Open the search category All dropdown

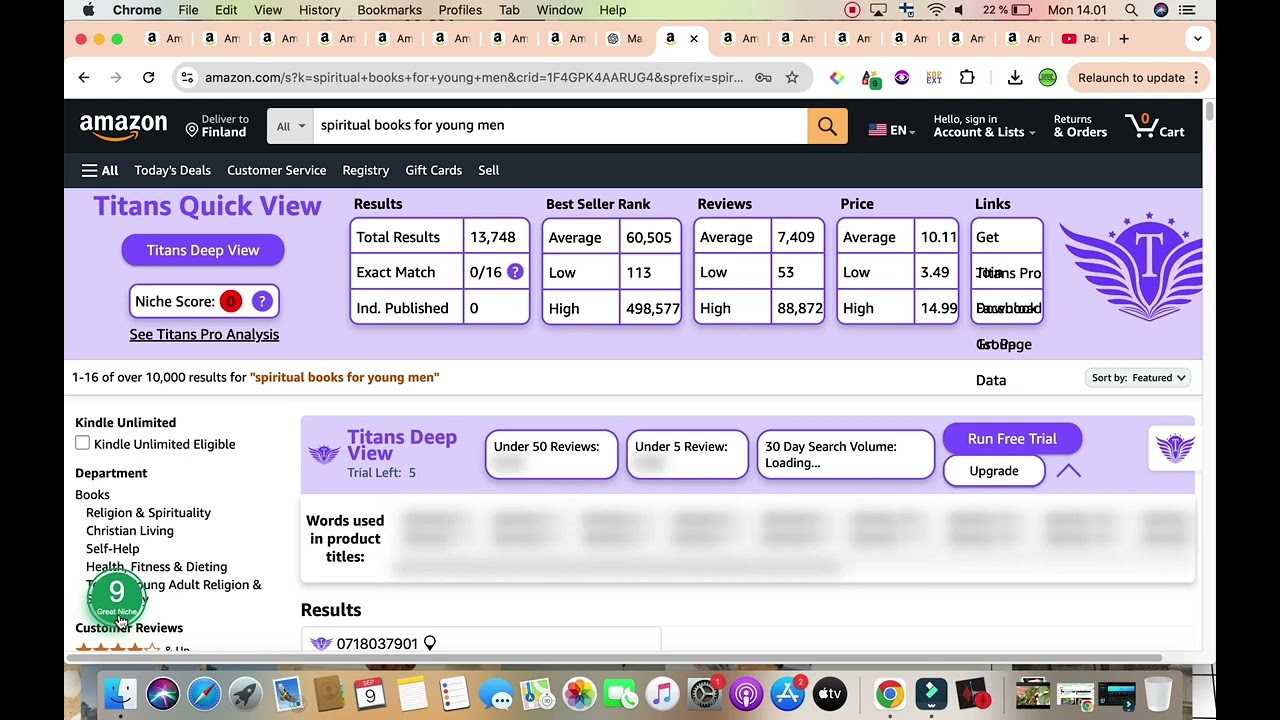tap(291, 126)
